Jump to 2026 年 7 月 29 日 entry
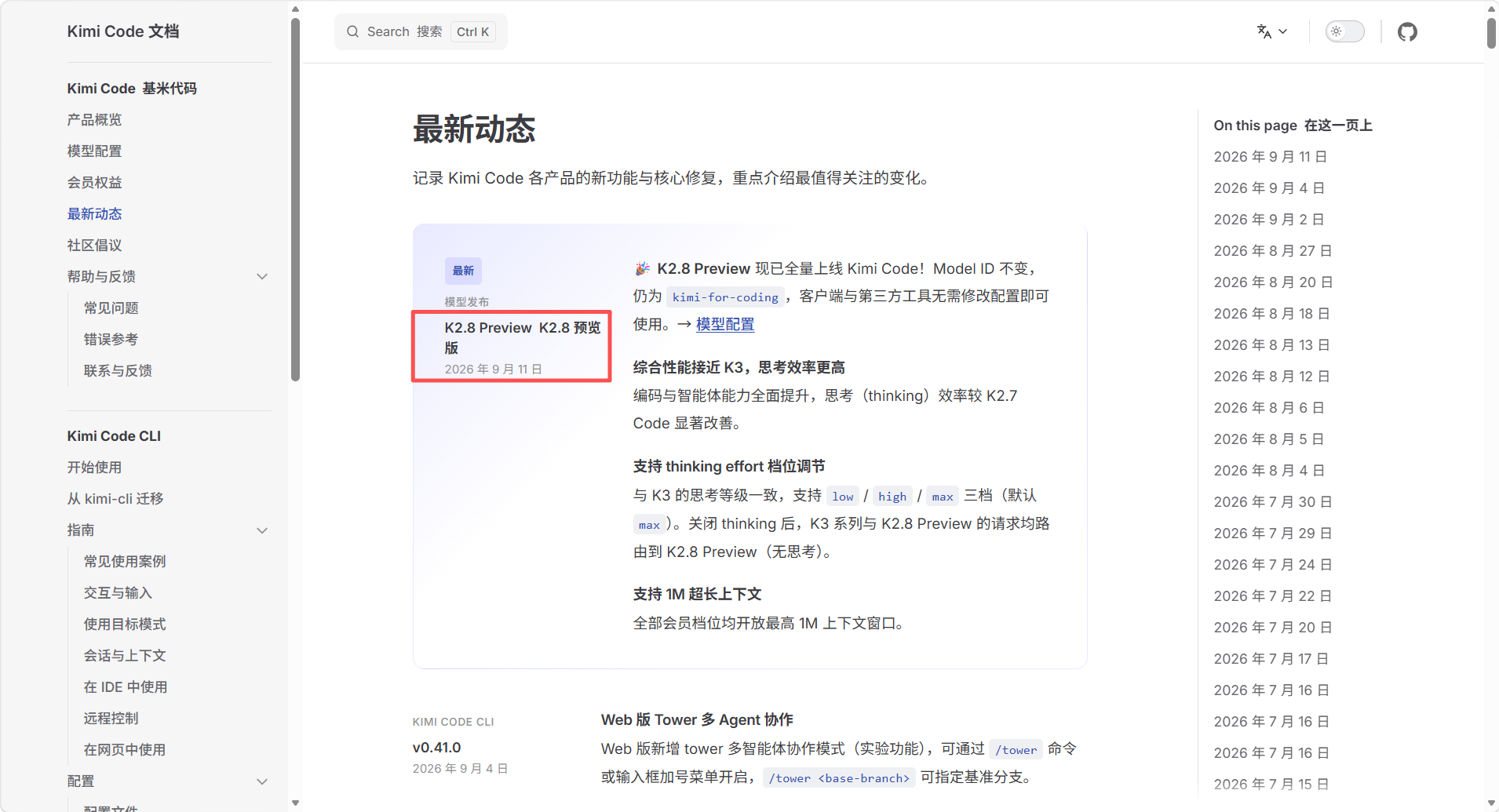This screenshot has width=1499, height=812. point(1273,533)
